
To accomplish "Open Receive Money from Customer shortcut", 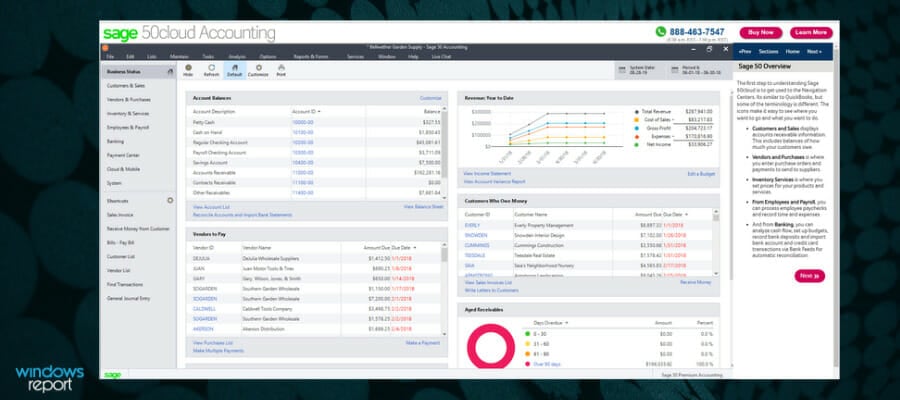I will tap(138, 228).
